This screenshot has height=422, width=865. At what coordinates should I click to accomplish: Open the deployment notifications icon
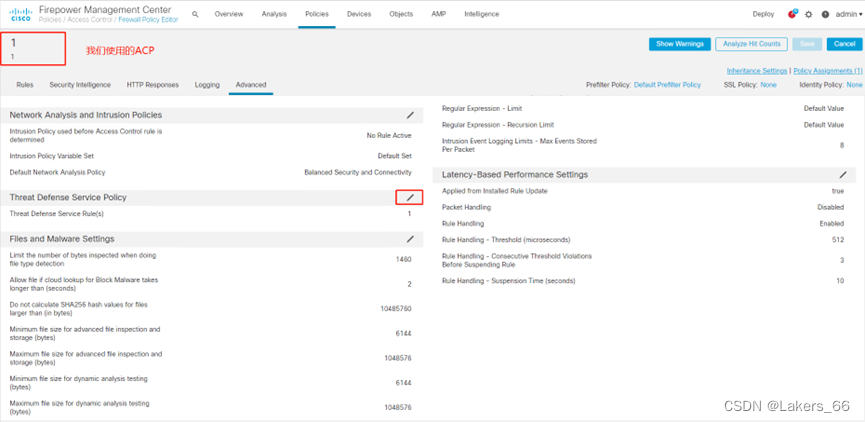click(x=793, y=14)
